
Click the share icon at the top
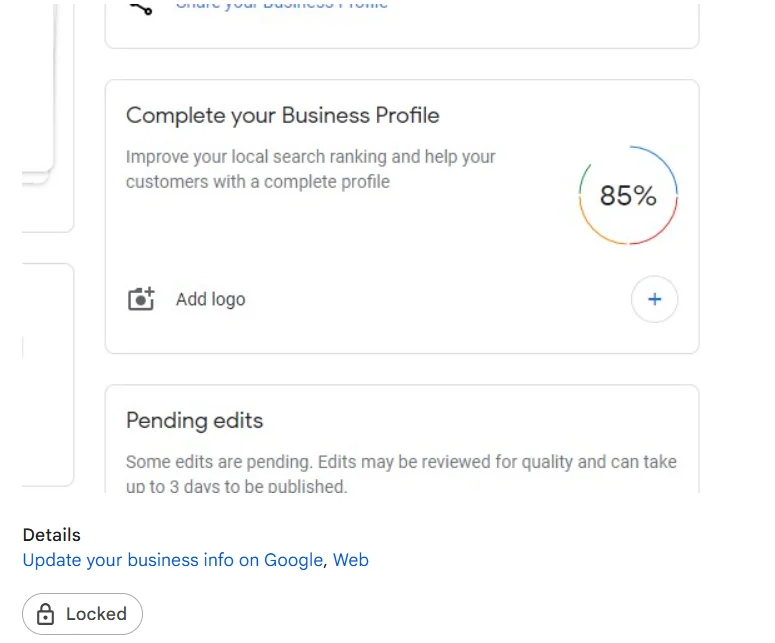(x=141, y=6)
